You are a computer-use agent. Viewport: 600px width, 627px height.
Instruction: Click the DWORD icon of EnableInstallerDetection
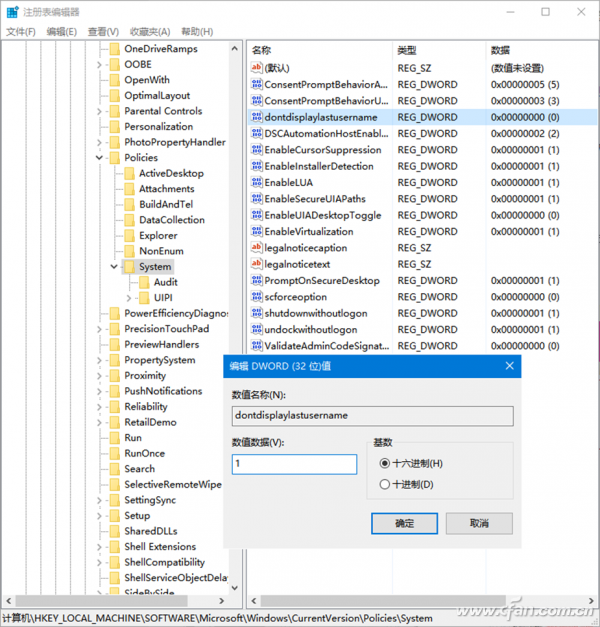(256, 166)
